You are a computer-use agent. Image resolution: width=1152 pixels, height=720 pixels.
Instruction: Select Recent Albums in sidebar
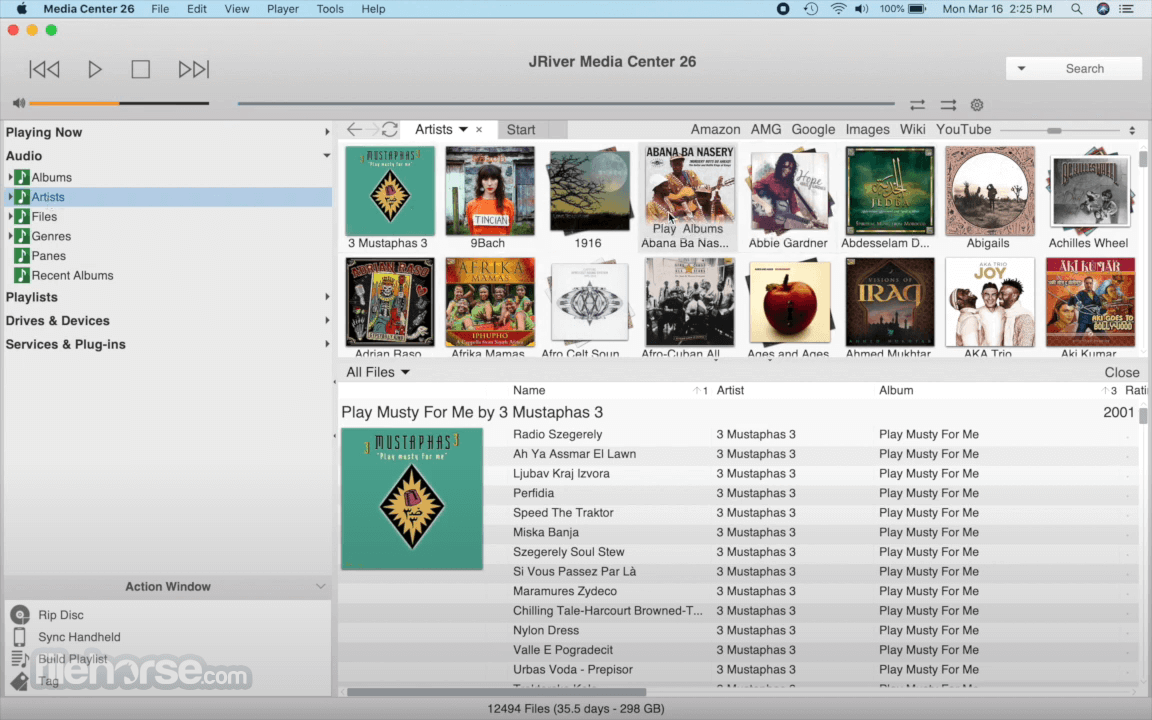tap(72, 276)
